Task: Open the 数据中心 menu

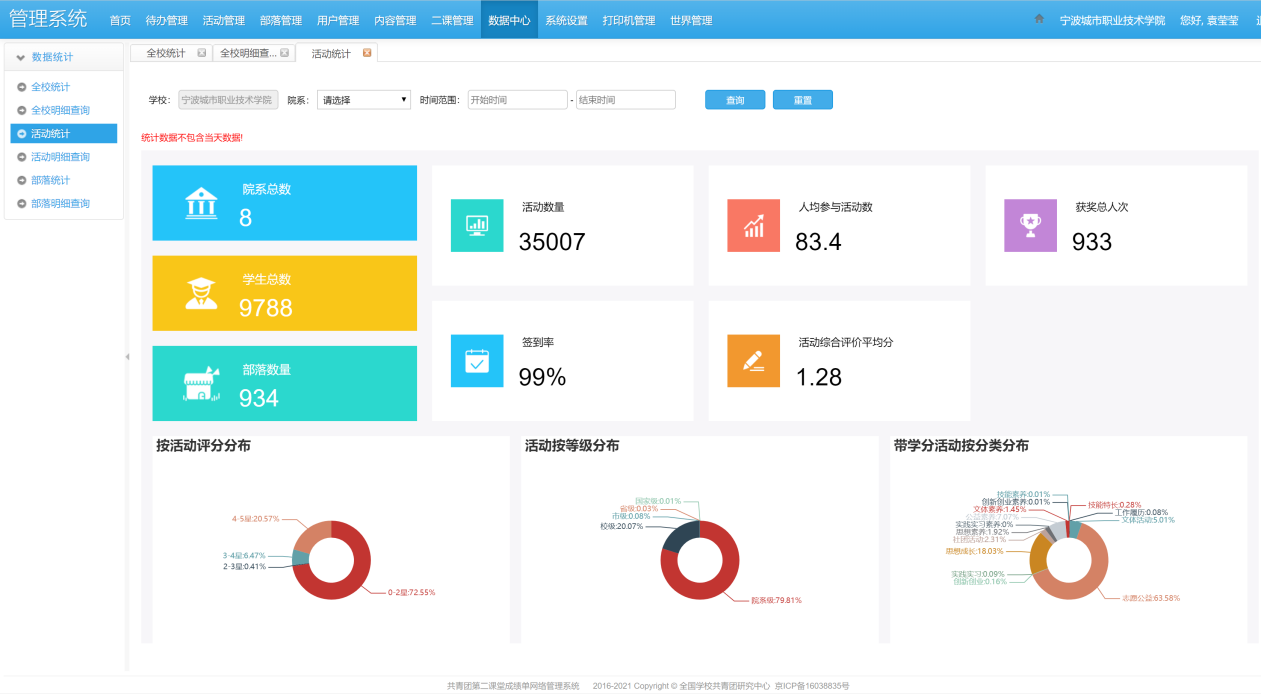Action: (509, 20)
